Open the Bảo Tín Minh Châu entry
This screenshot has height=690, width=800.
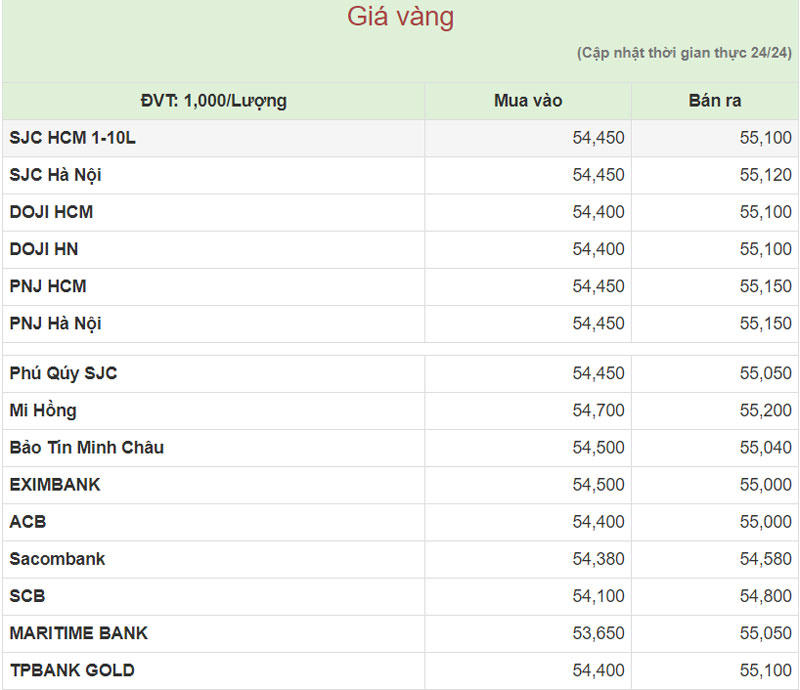[x=86, y=447]
